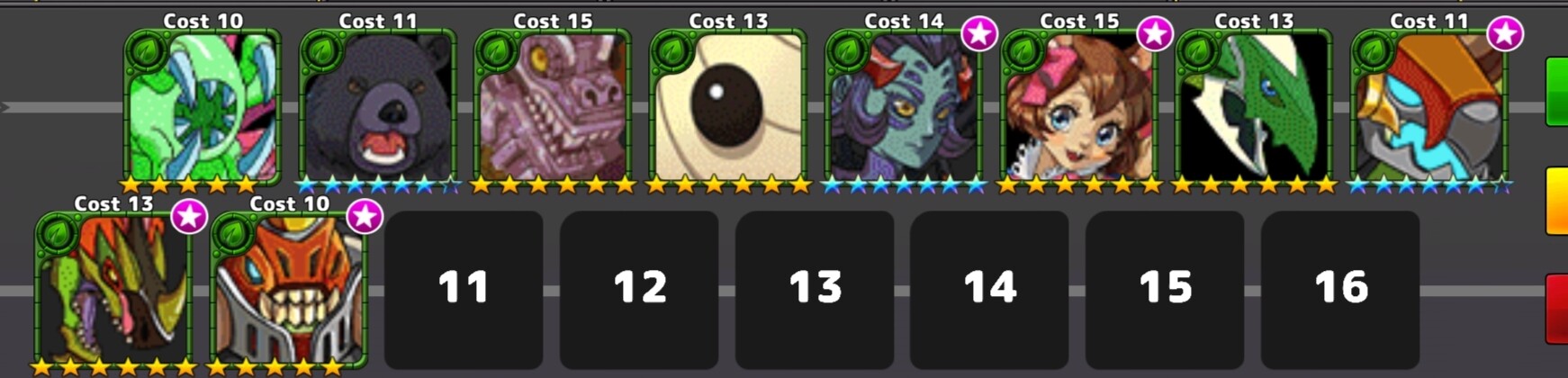Open empty team slot 16
Screen dimensions: 1568x378
coord(1340,290)
